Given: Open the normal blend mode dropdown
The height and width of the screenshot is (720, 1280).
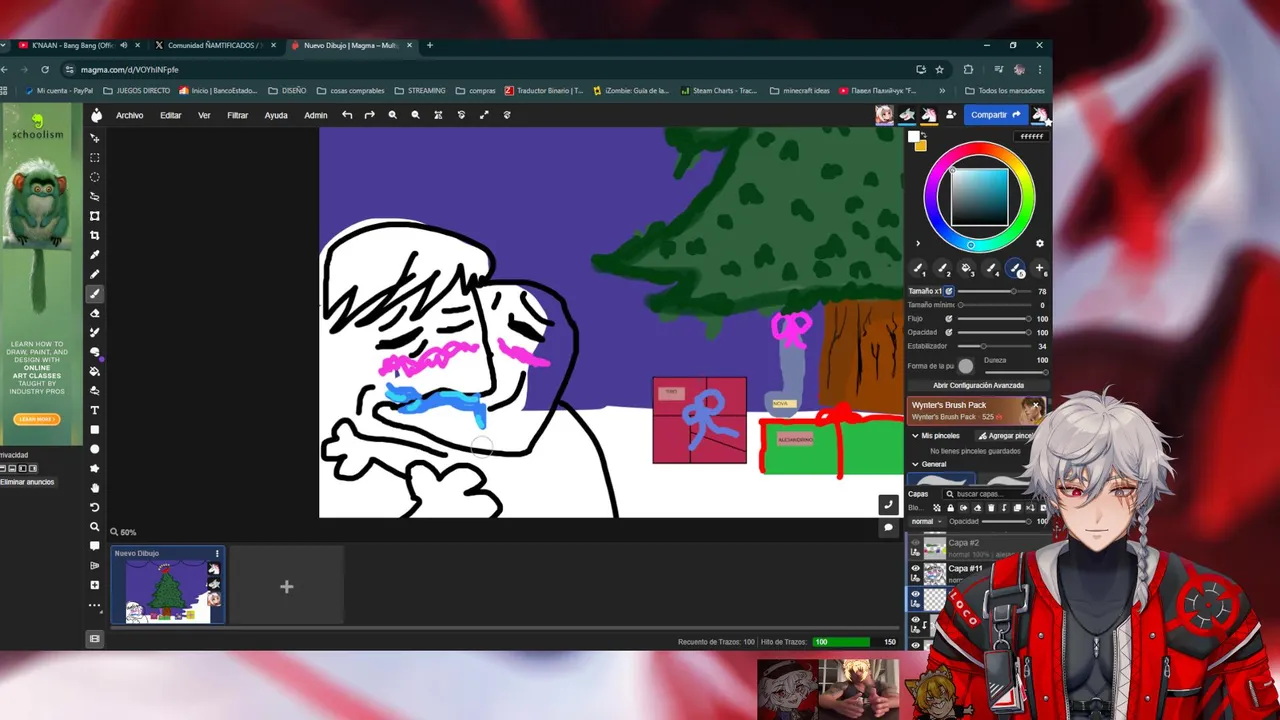Looking at the screenshot, I should click(926, 521).
